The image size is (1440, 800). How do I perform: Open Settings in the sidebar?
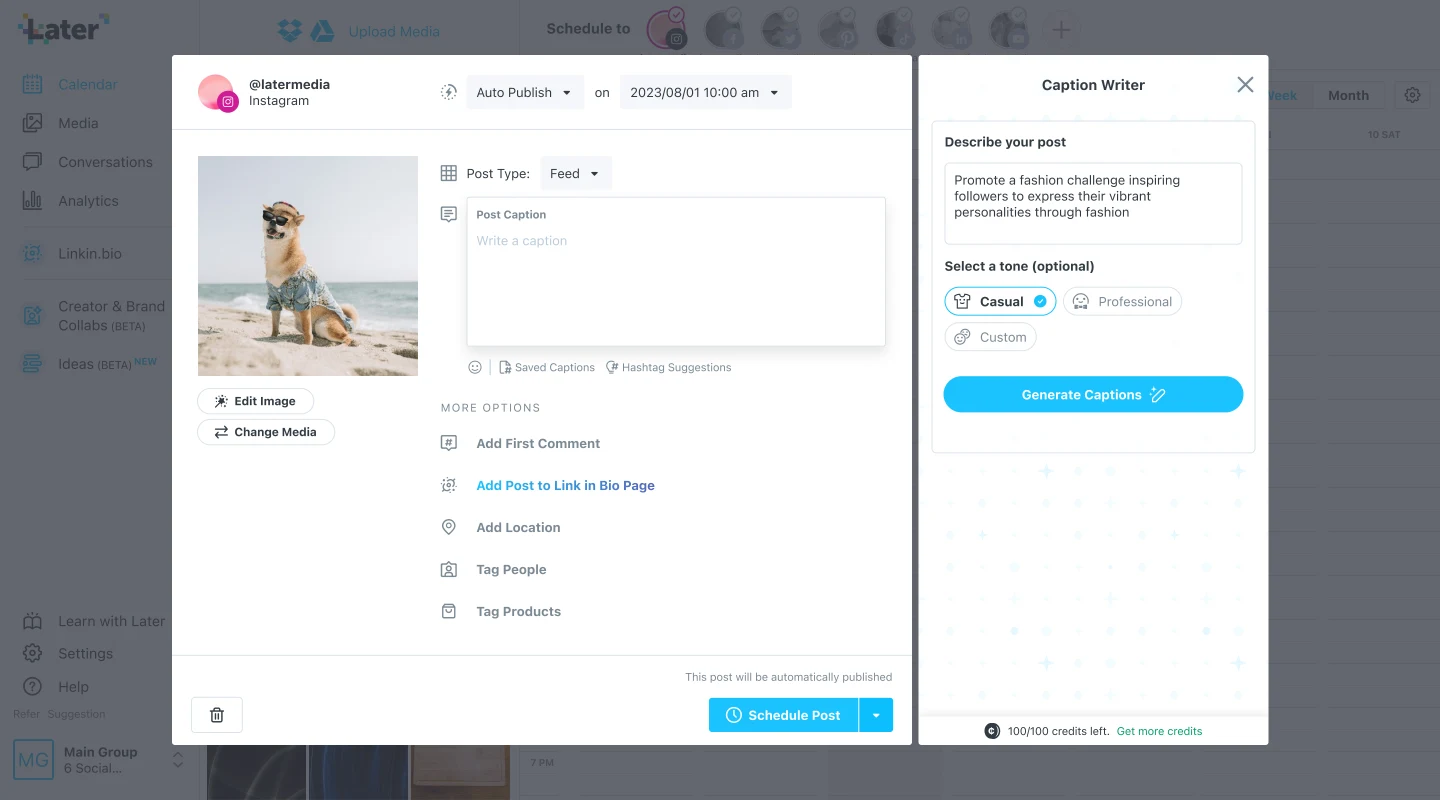(x=67, y=653)
